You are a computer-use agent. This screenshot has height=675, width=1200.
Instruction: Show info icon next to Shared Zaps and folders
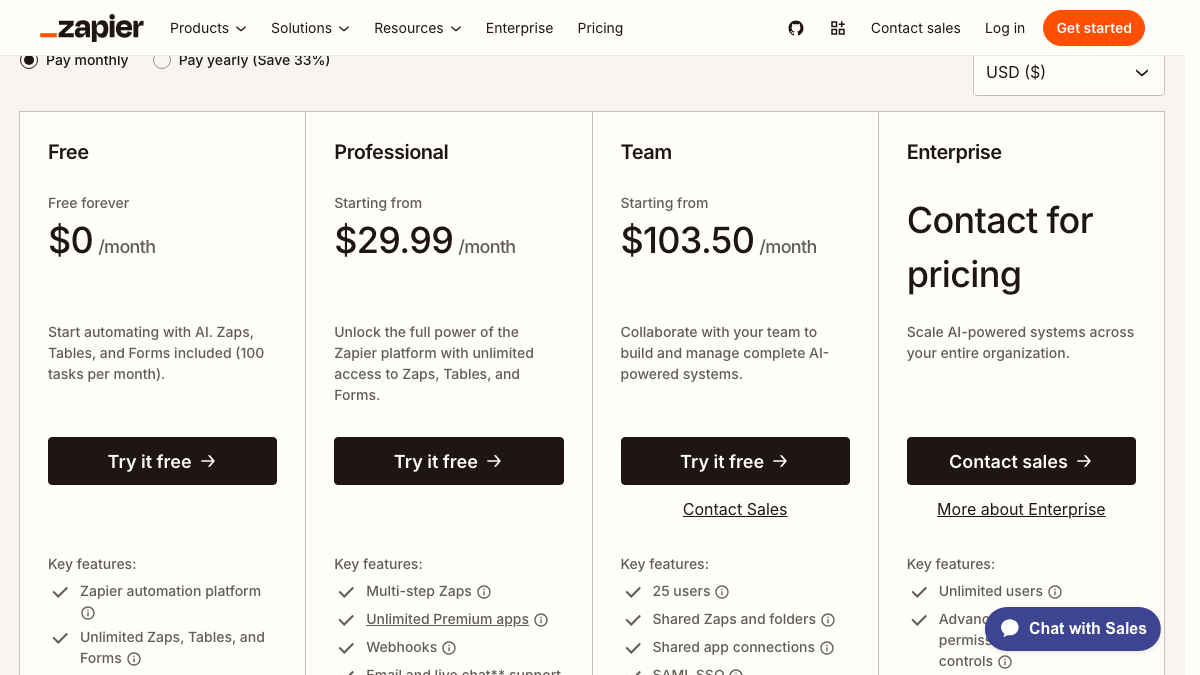(828, 620)
